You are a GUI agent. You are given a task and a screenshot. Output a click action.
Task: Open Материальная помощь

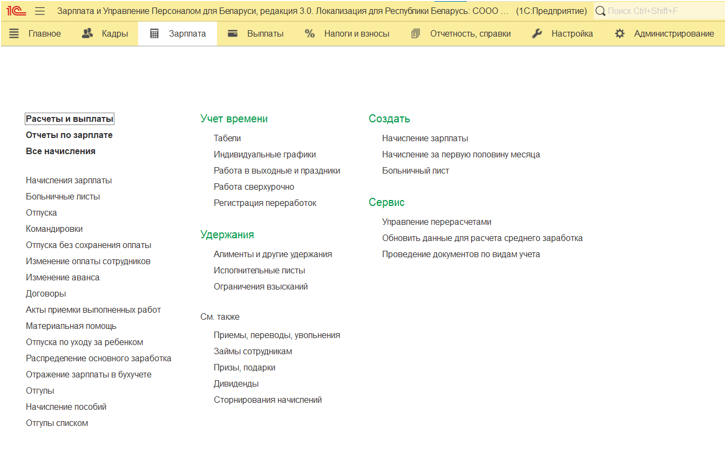tap(71, 326)
